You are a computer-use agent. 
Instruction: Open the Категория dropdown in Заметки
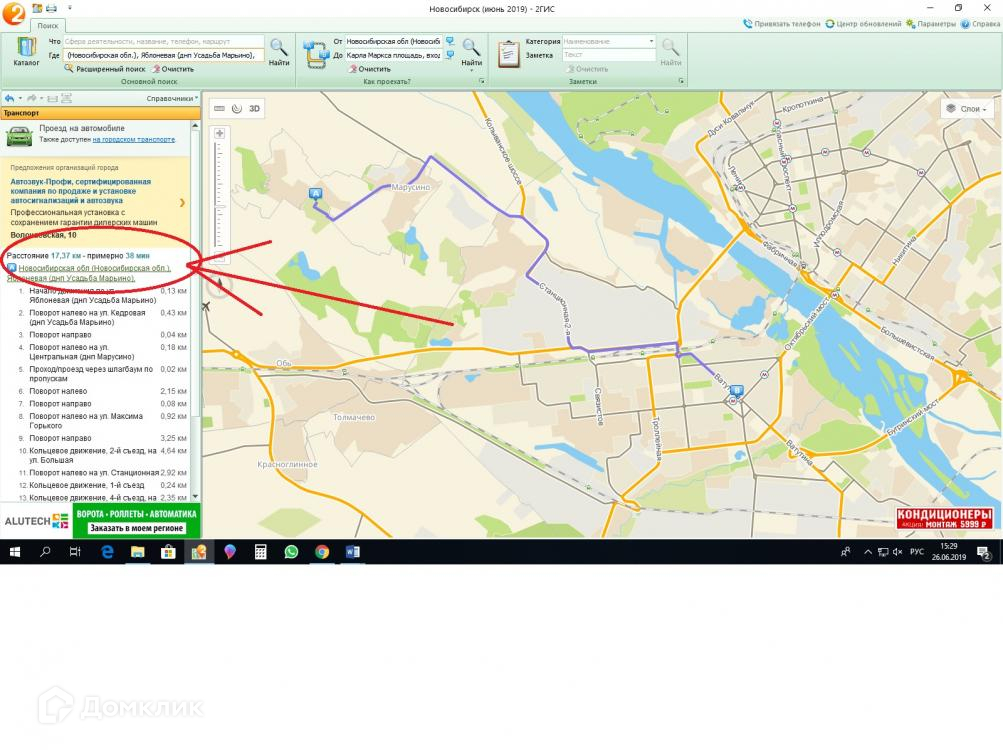pyautogui.click(x=652, y=42)
